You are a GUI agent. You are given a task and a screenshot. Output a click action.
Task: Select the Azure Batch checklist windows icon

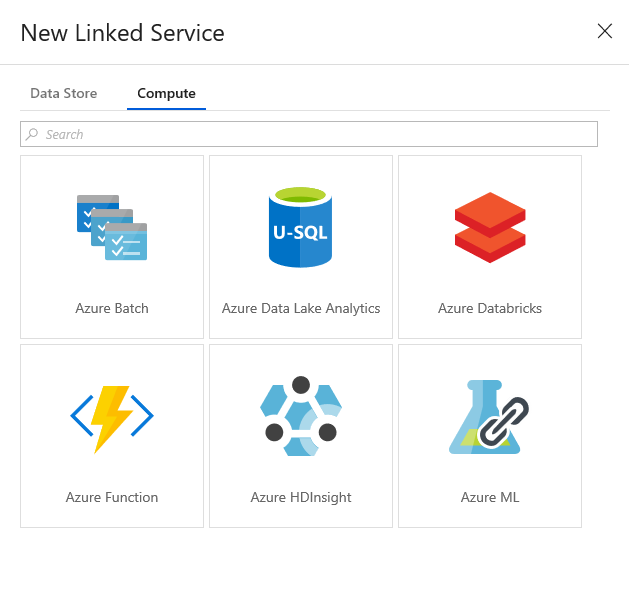pos(112,227)
